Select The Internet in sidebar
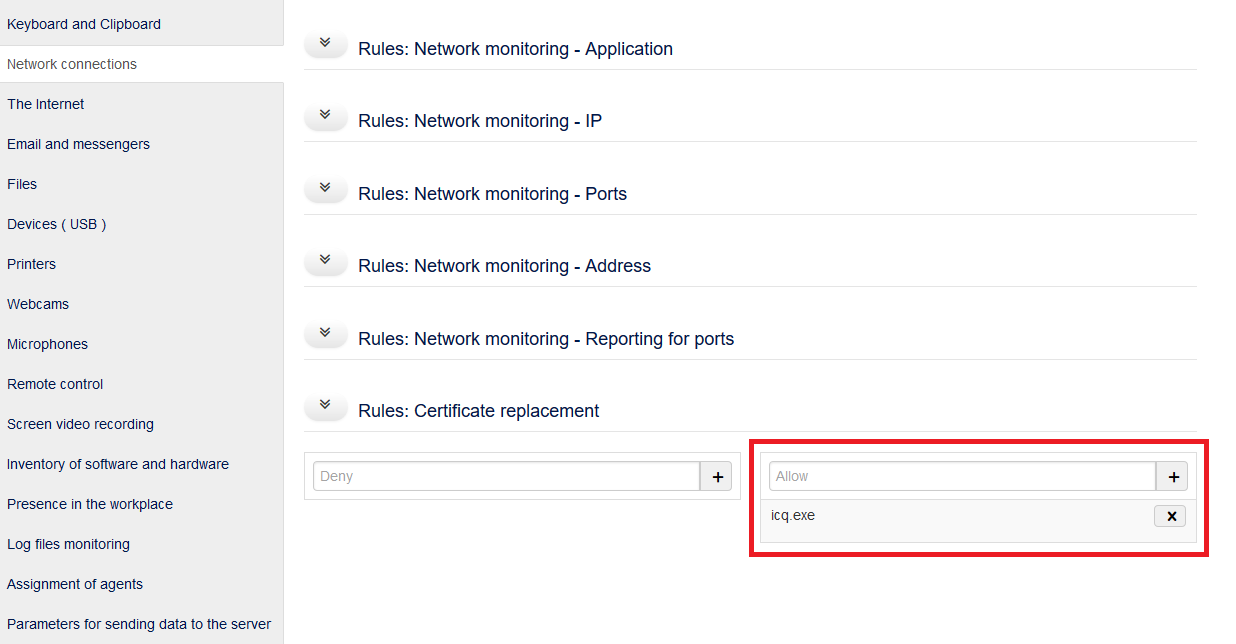Viewport: 1236px width, 644px height. 46,104
